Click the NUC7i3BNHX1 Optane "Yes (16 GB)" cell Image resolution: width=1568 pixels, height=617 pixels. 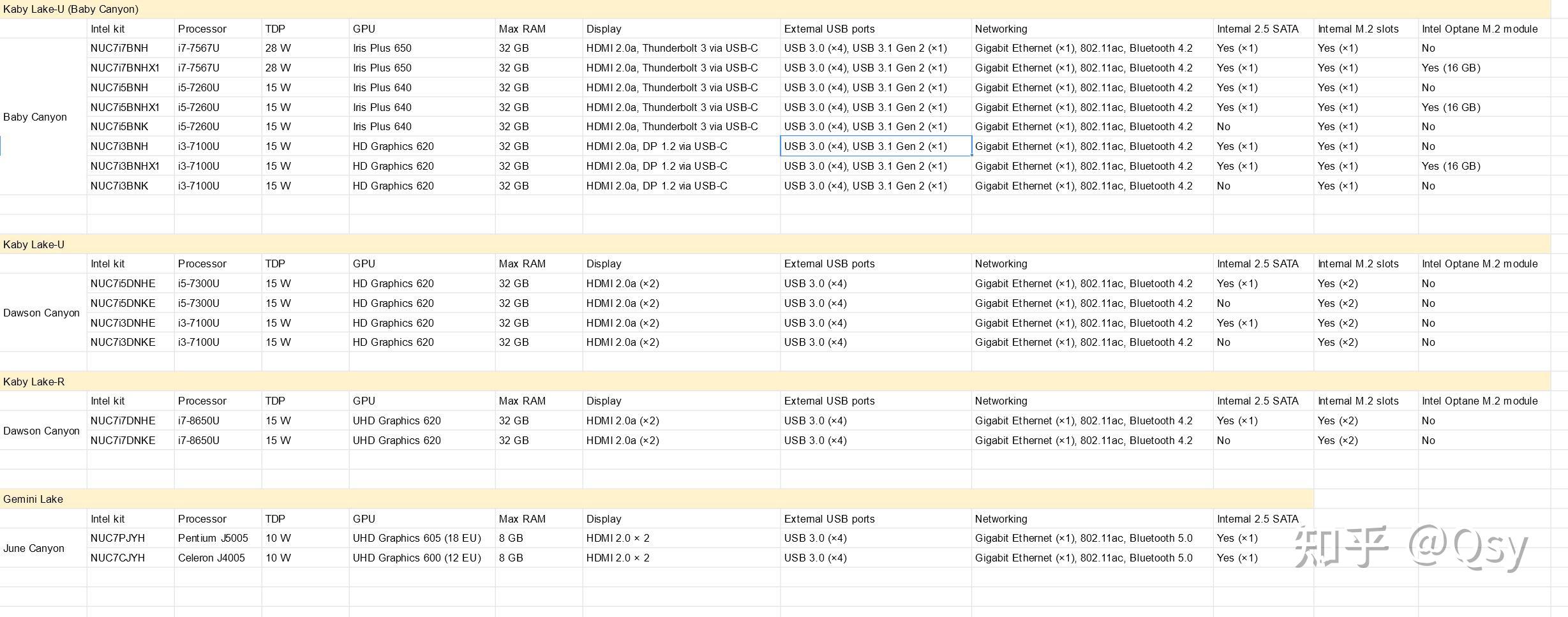pos(1451,166)
